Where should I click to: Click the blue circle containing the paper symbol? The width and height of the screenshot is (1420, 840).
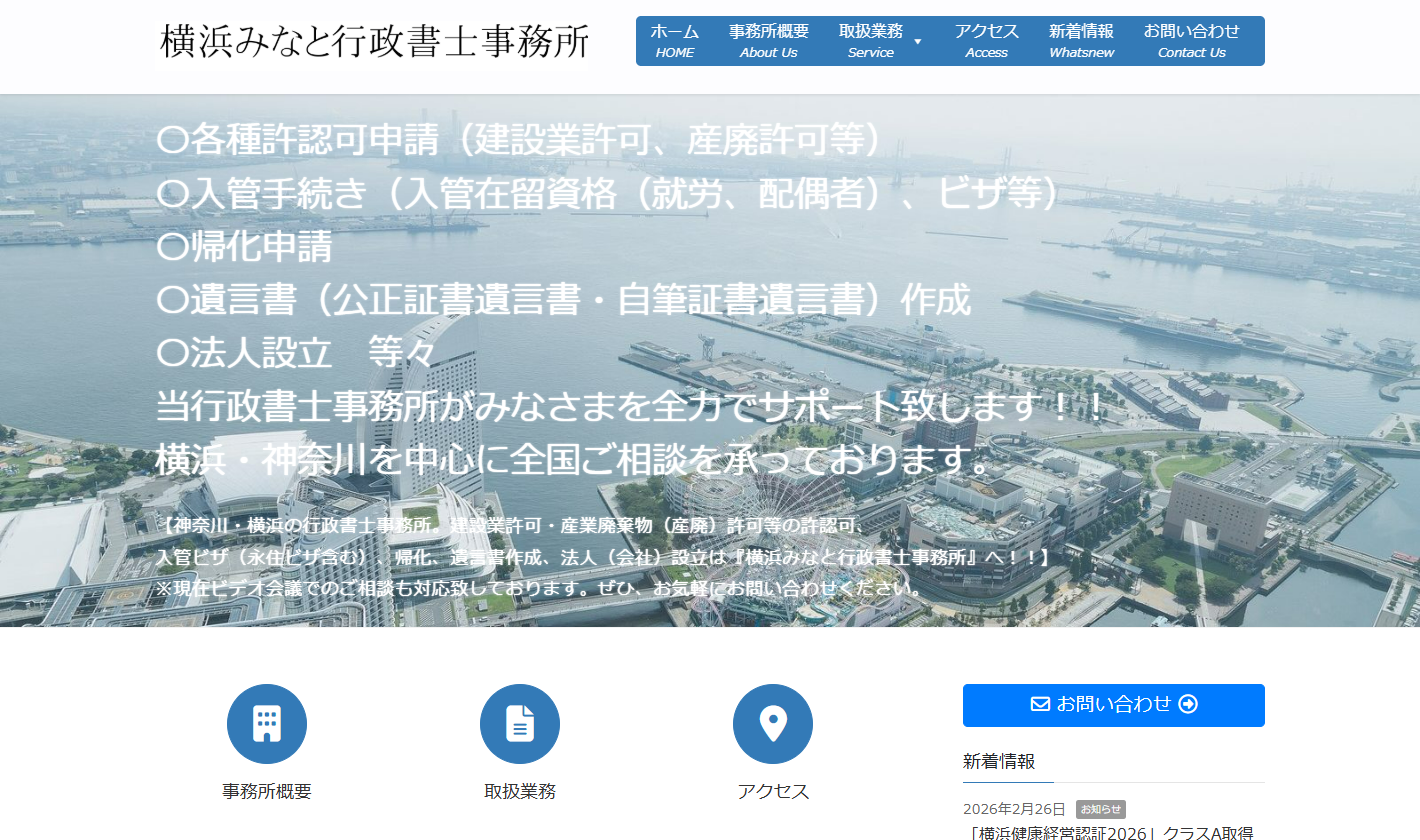point(520,723)
